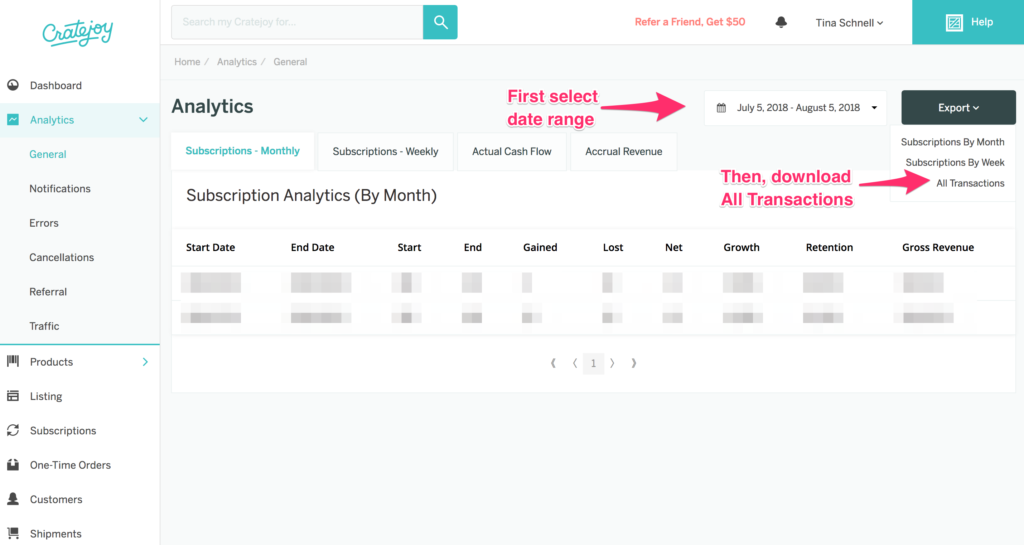Expand the Products sidebar section
1024x545 pixels.
click(145, 362)
